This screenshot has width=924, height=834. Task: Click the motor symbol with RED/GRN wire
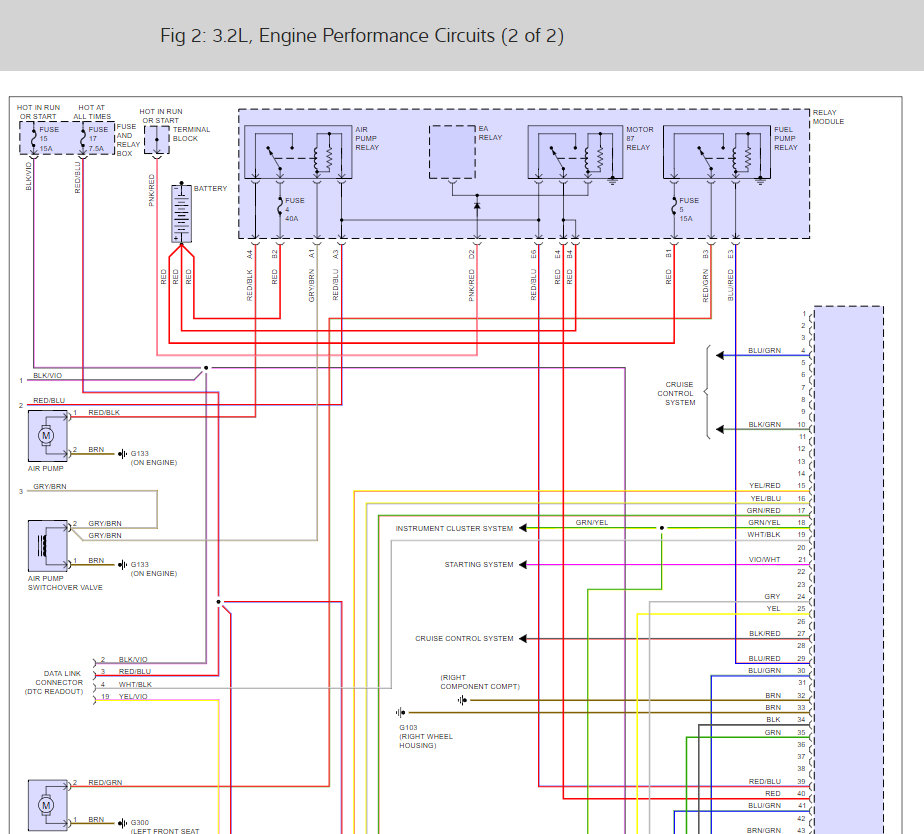click(x=47, y=805)
